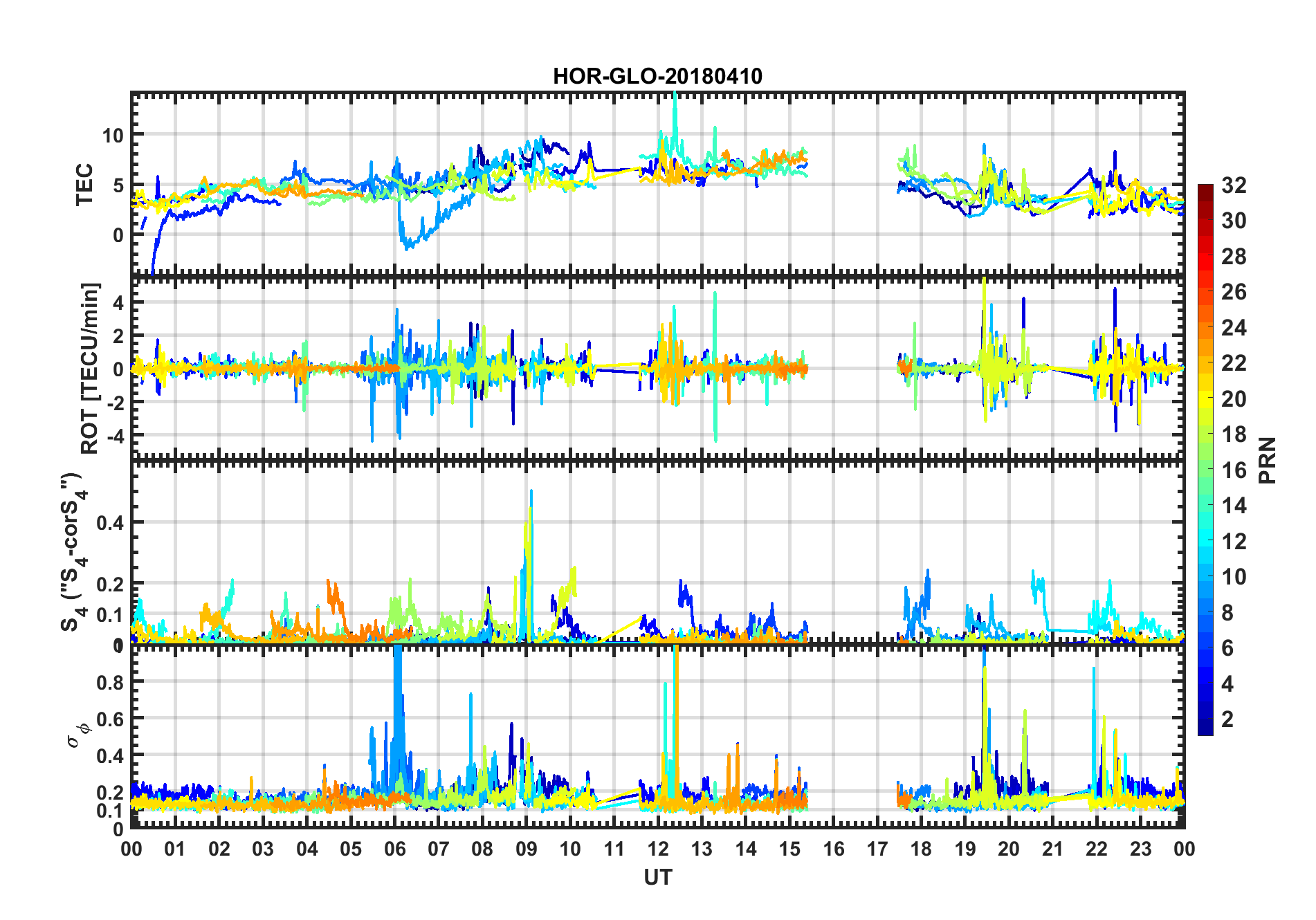Screen dimensions: 1316x920
Task: Click the 0.8 tick label on the sigma-phi axis
Action: tap(111, 682)
